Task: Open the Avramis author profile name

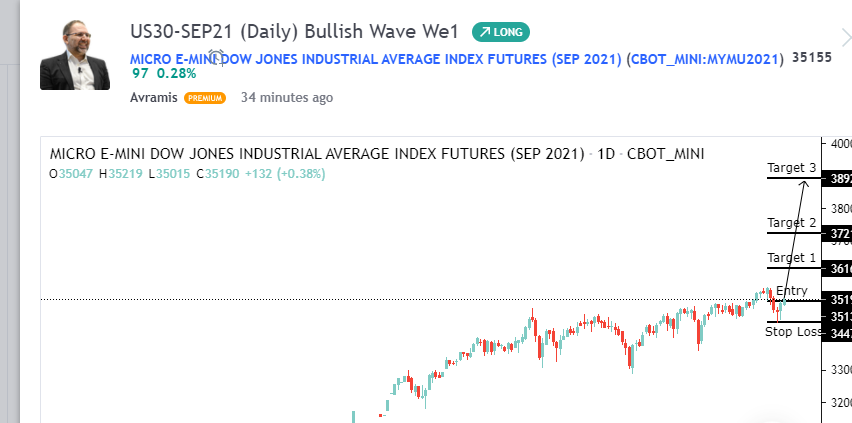Action: (154, 98)
